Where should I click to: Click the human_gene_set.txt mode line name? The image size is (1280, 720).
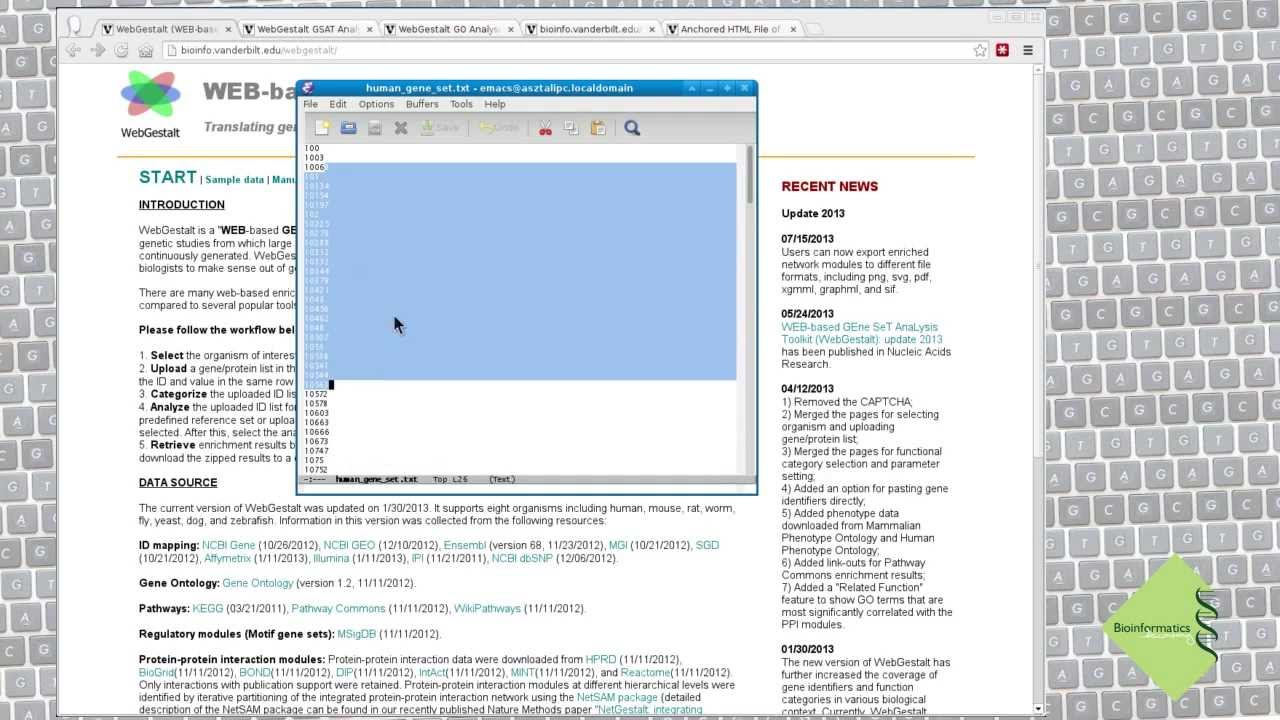point(376,480)
